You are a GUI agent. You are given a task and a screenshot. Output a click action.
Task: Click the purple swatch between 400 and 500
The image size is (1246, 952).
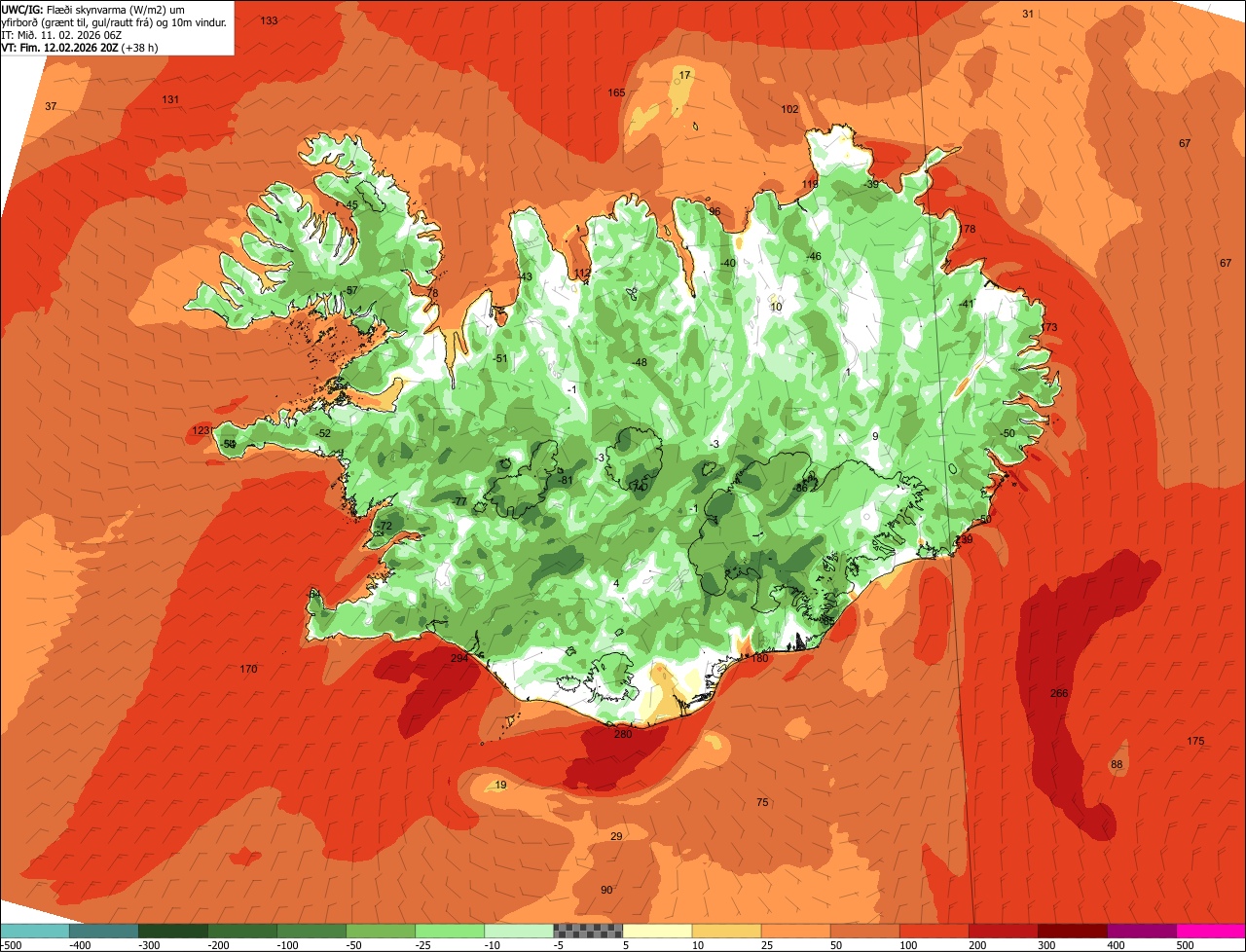[x=1141, y=932]
